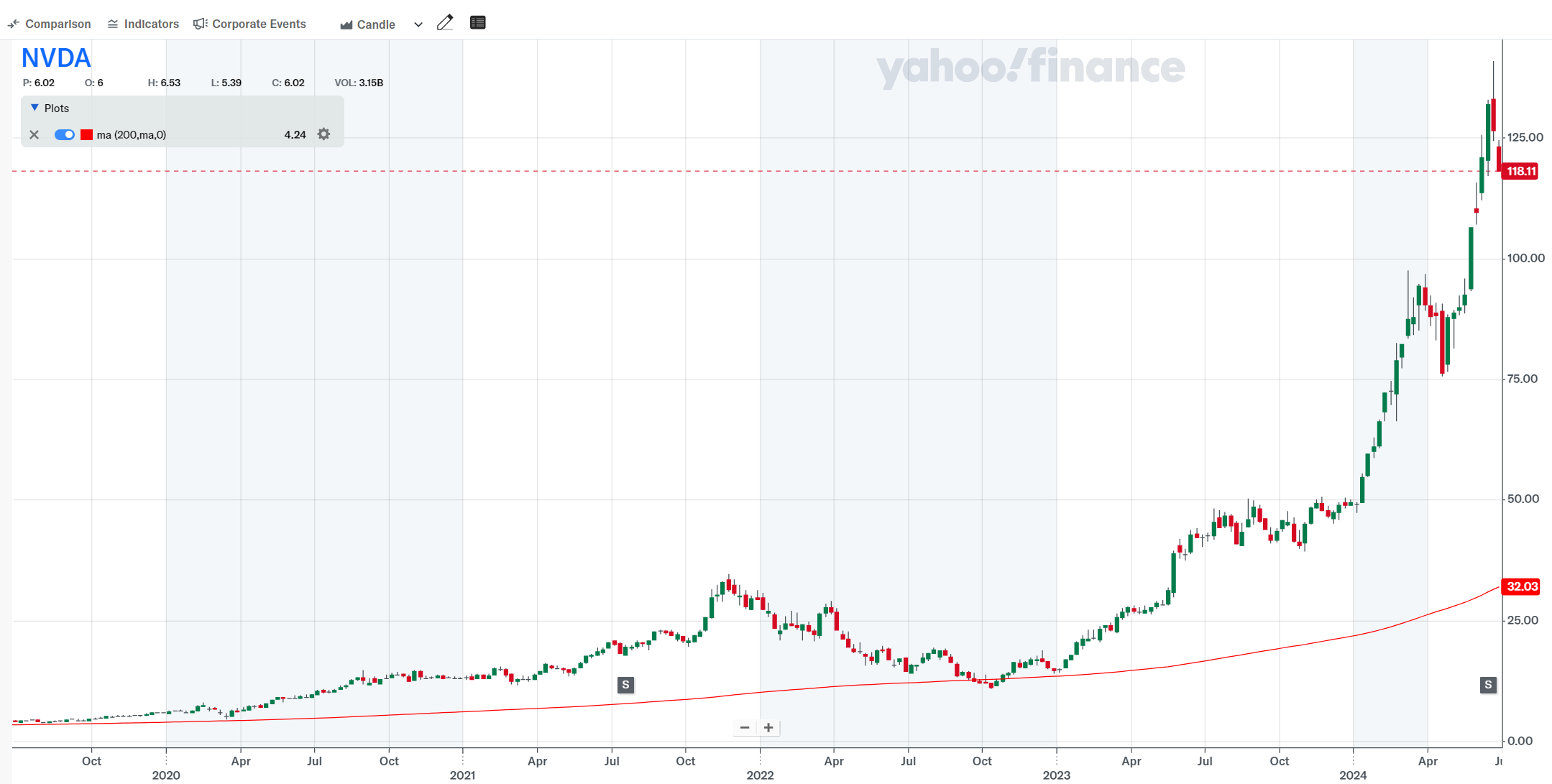Open the Candle chart type dropdown
The height and width of the screenshot is (784, 1552).
click(x=368, y=24)
